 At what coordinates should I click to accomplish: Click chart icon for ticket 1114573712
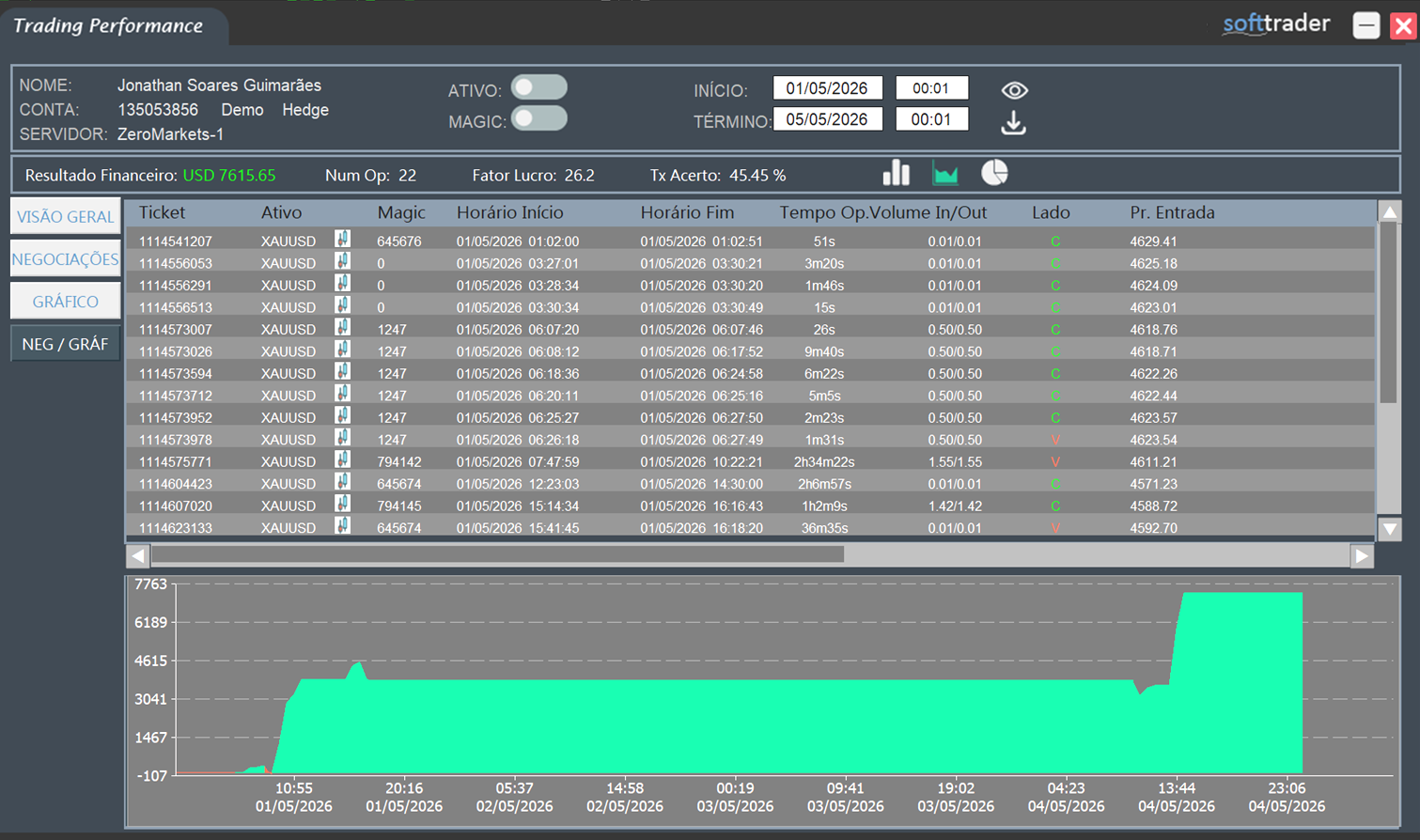point(343,395)
